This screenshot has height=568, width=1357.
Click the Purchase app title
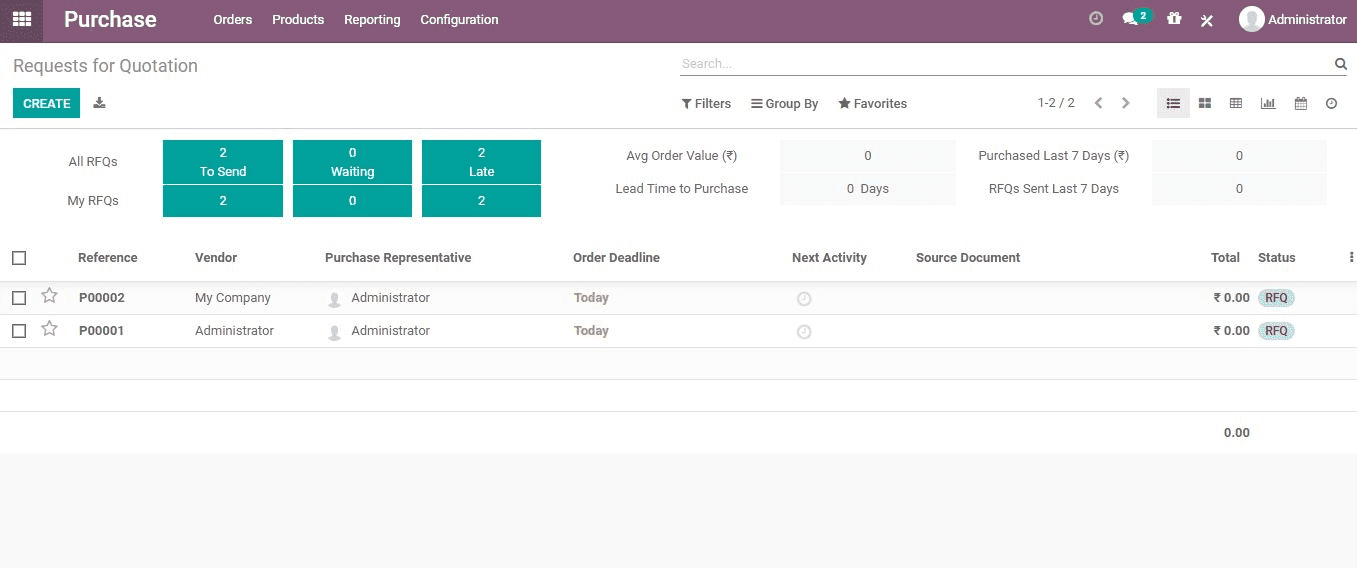(x=110, y=19)
